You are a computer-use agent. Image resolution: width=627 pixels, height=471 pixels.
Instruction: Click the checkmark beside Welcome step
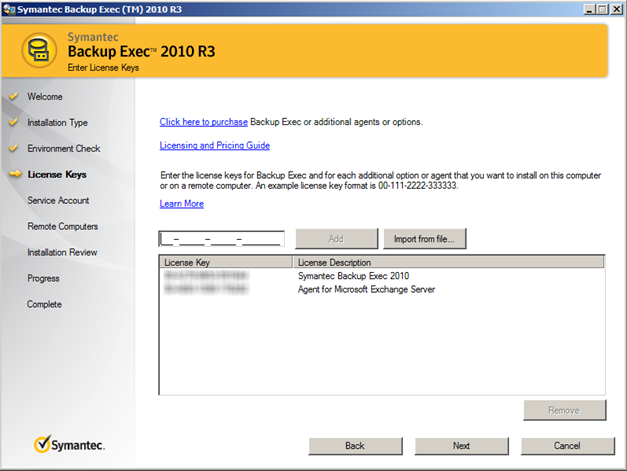14,96
